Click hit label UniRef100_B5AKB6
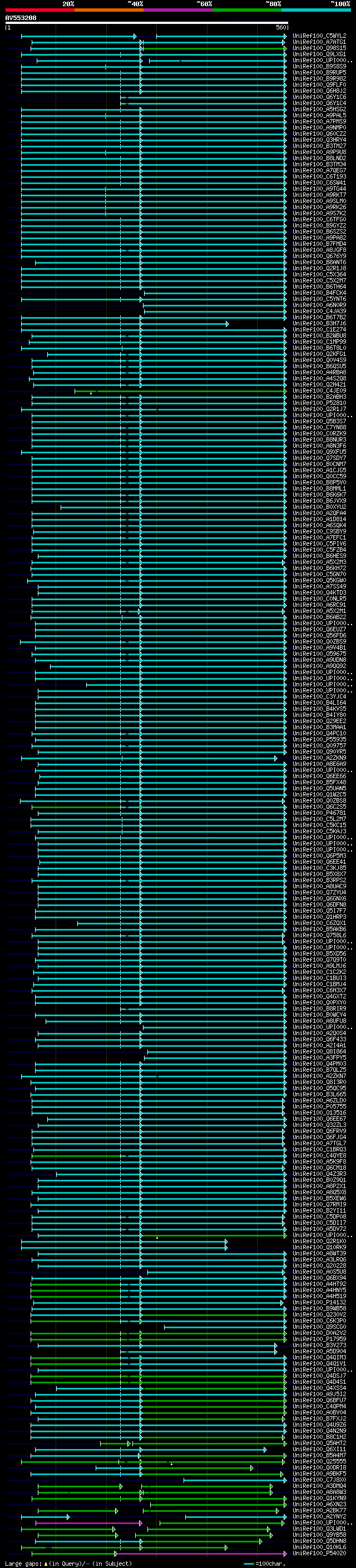356x1568 pixels. [319, 929]
